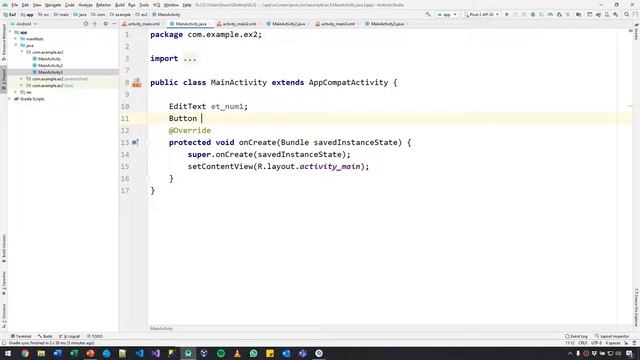The width and height of the screenshot is (640, 360).
Task: Click the select opened file target icon
Action: click(86, 24)
